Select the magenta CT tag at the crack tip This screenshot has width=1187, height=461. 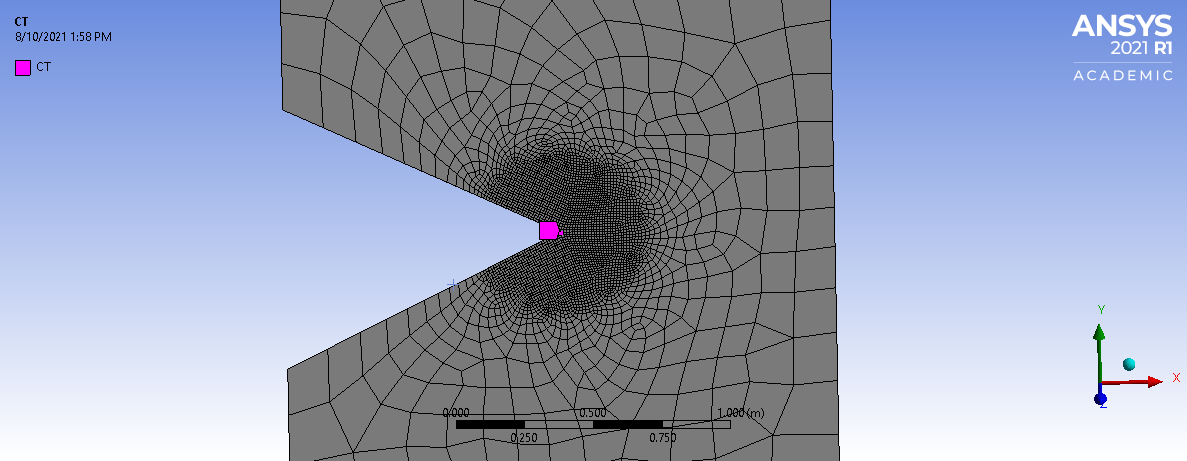[x=550, y=230]
